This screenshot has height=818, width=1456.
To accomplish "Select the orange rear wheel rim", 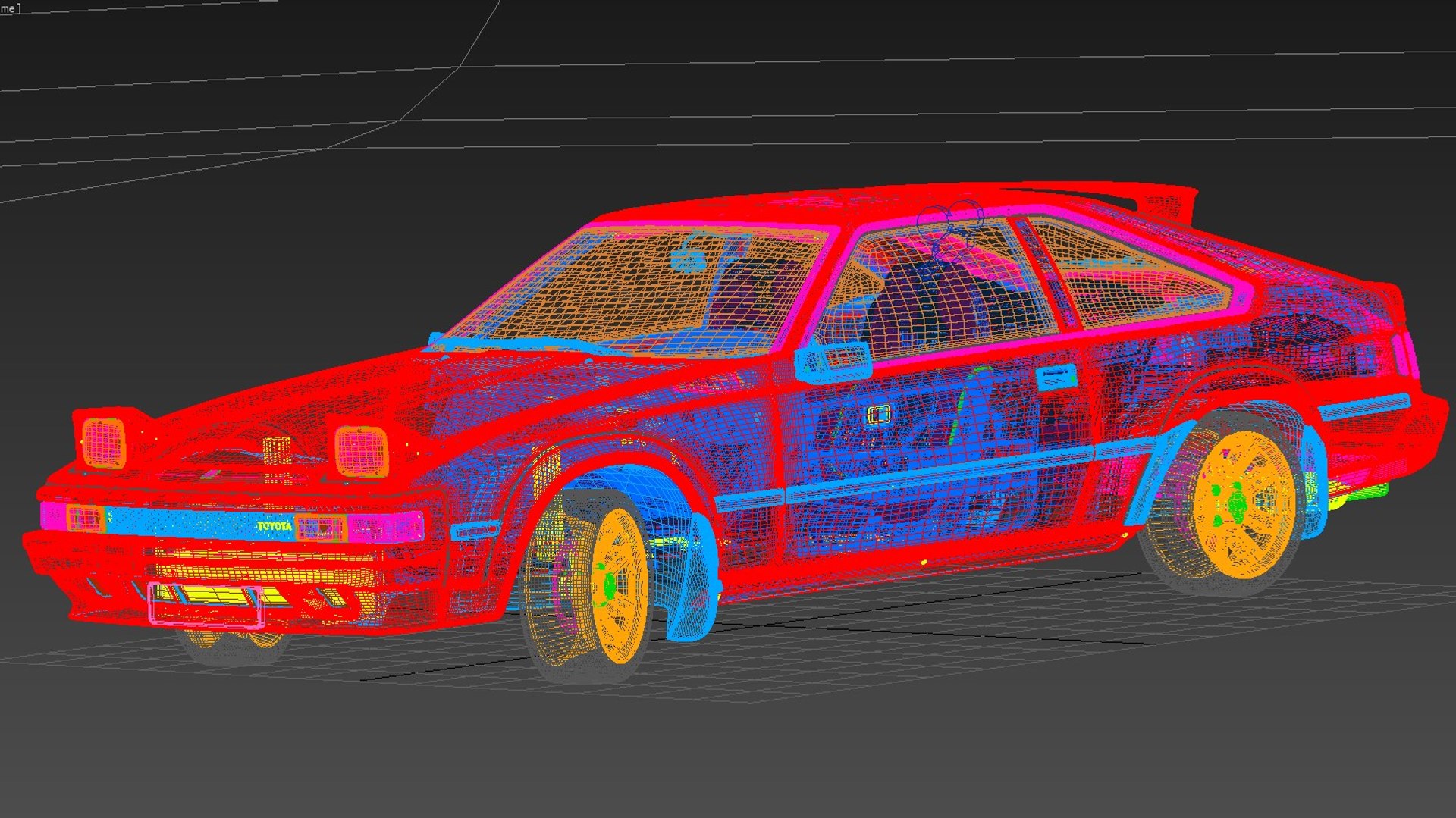I will coord(1244,505).
